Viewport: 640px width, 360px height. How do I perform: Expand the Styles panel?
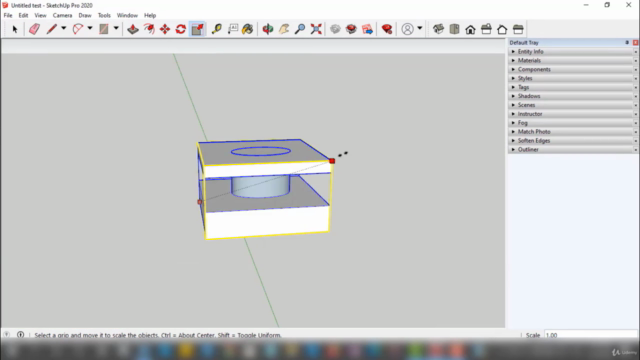573,78
